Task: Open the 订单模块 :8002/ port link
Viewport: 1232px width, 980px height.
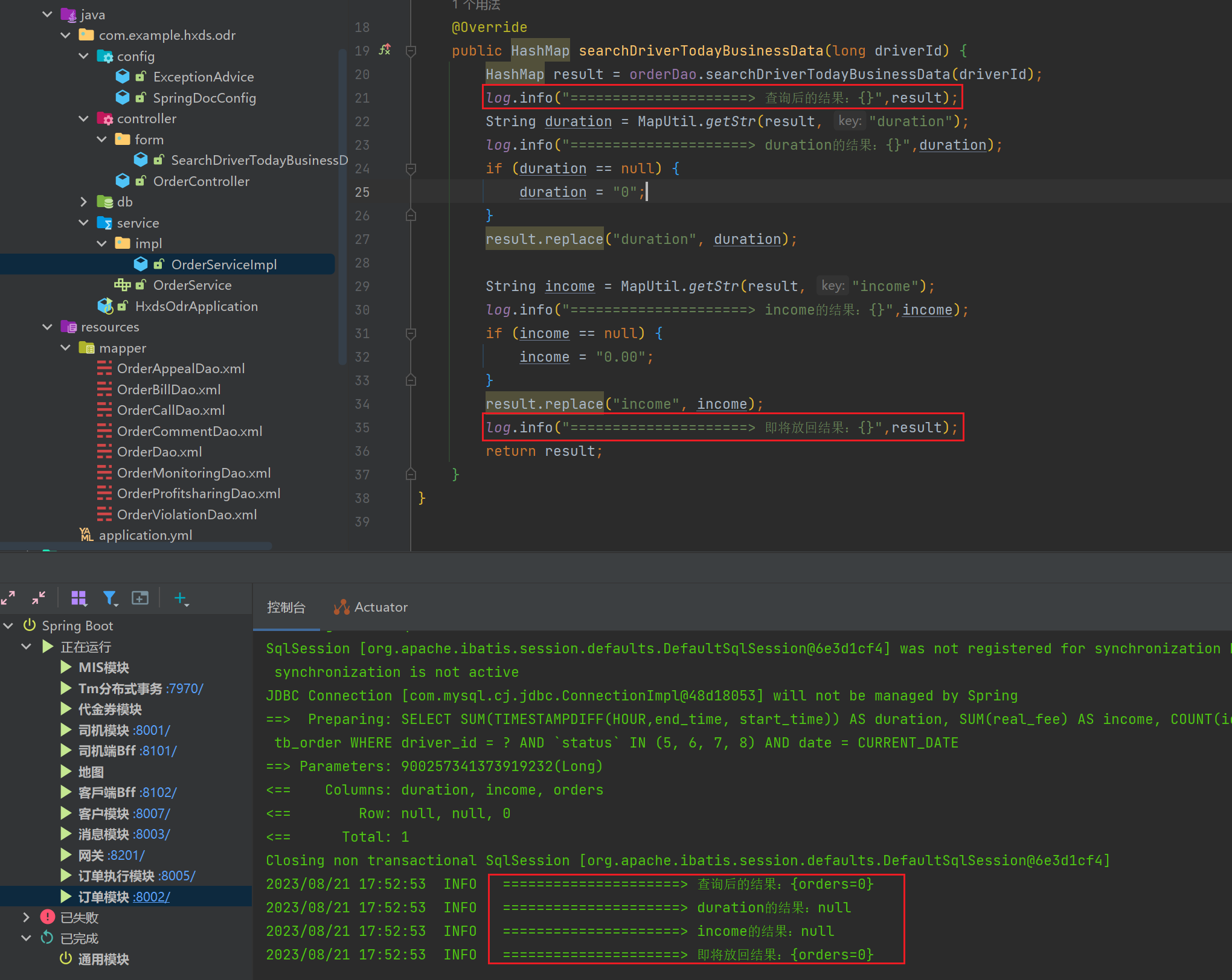Action: [x=151, y=897]
